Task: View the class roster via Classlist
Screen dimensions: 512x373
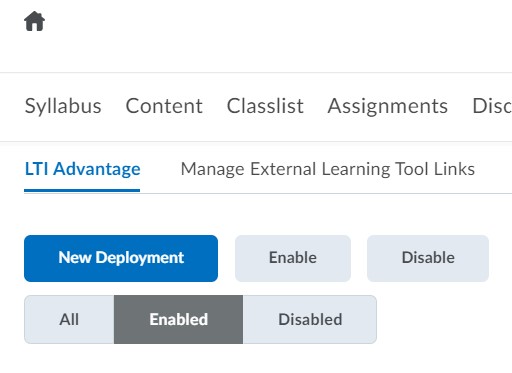Action: pyautogui.click(x=265, y=106)
